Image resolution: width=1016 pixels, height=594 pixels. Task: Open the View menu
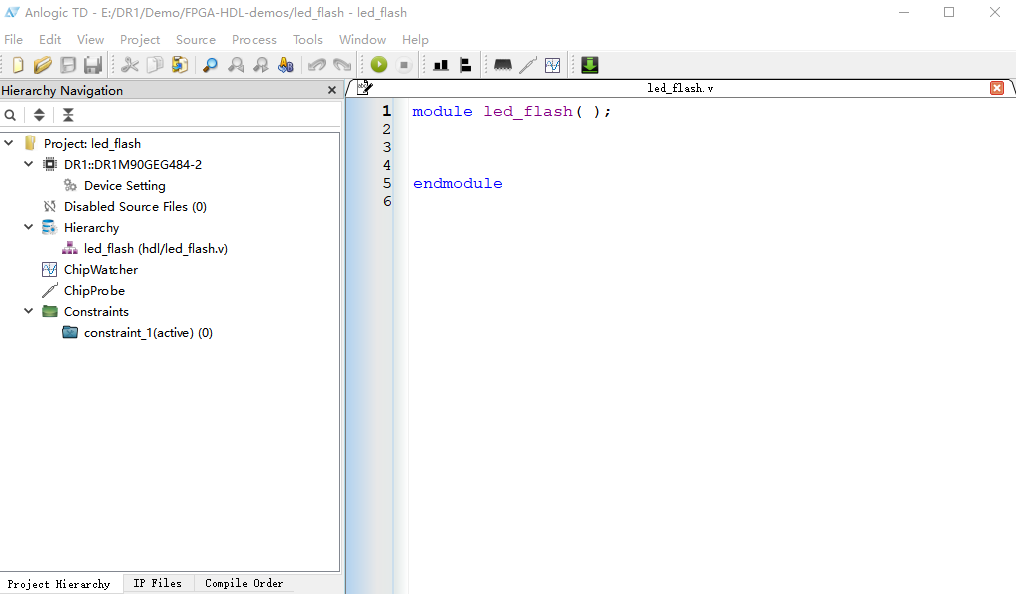90,40
